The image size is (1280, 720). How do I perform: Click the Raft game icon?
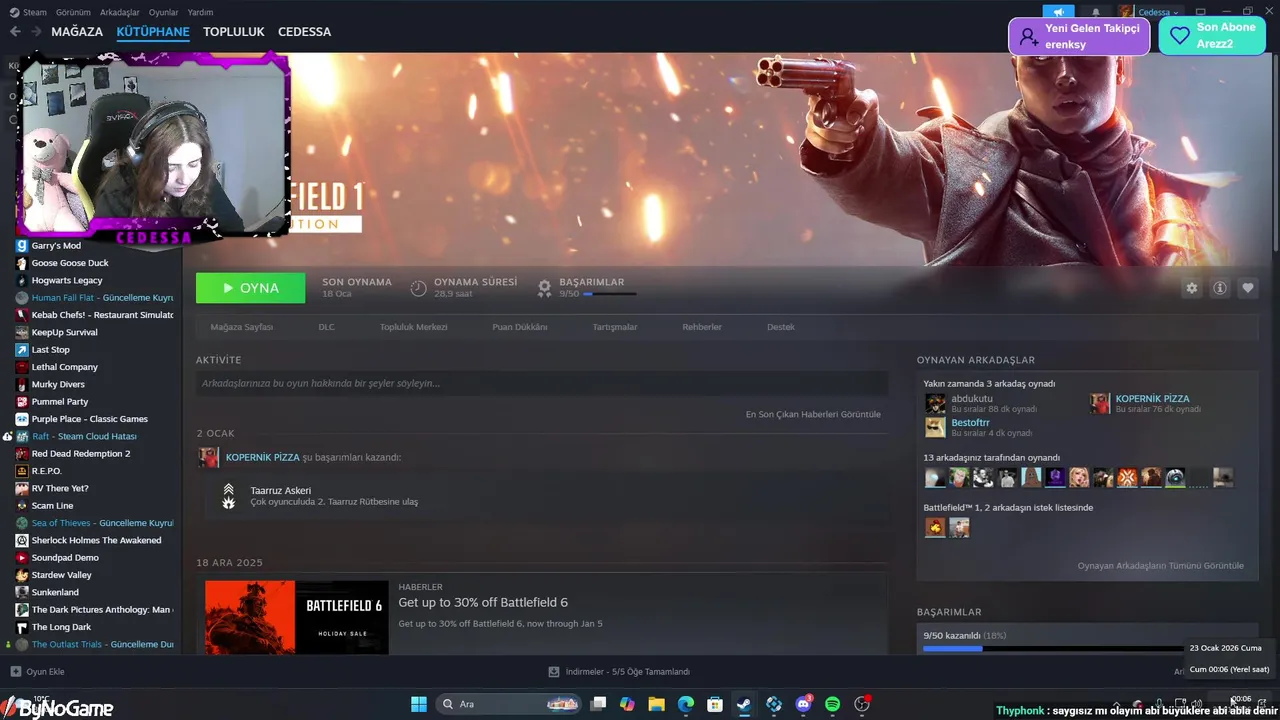click(22, 436)
